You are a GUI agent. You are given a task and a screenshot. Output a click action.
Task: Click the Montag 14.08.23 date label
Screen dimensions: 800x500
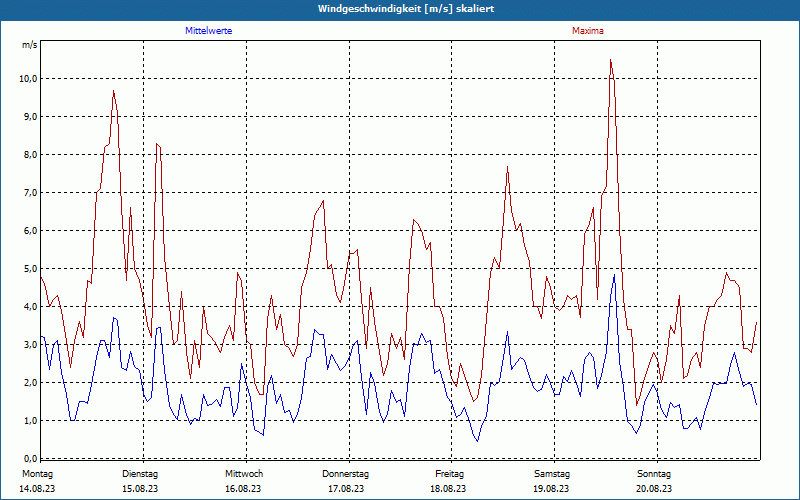pyautogui.click(x=37, y=481)
